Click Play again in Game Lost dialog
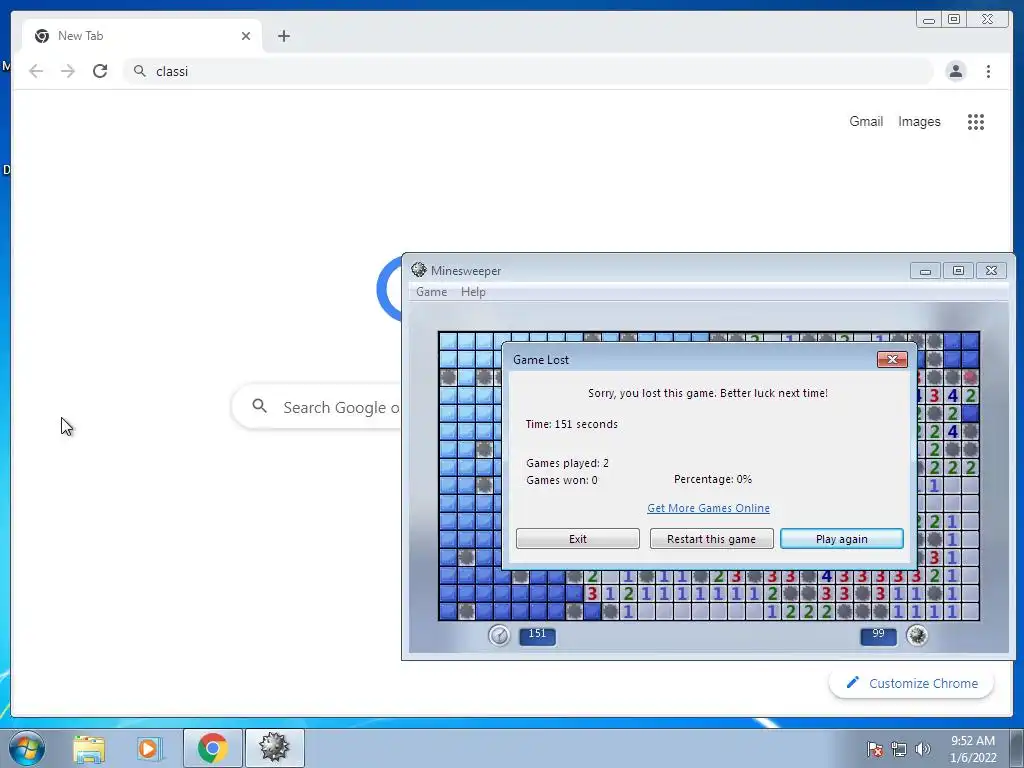 coord(841,539)
